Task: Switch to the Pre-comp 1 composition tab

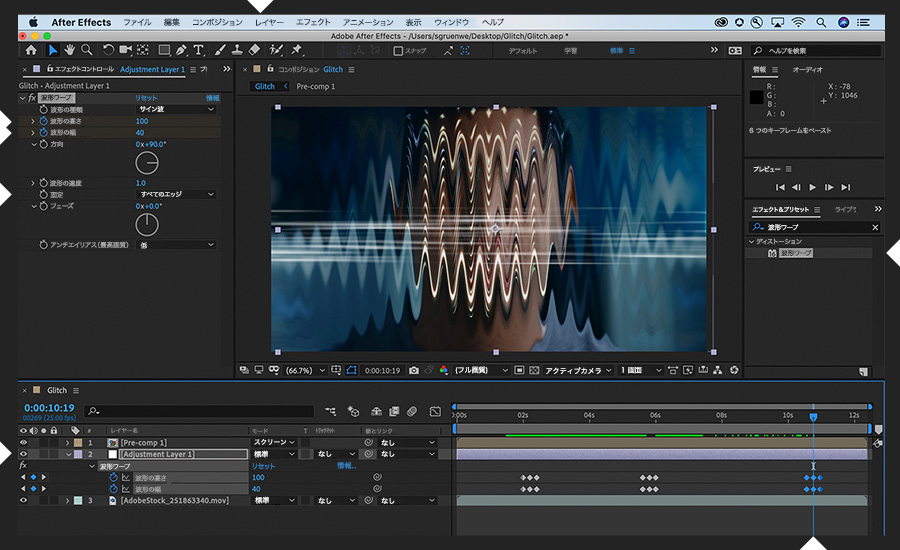Action: point(316,87)
